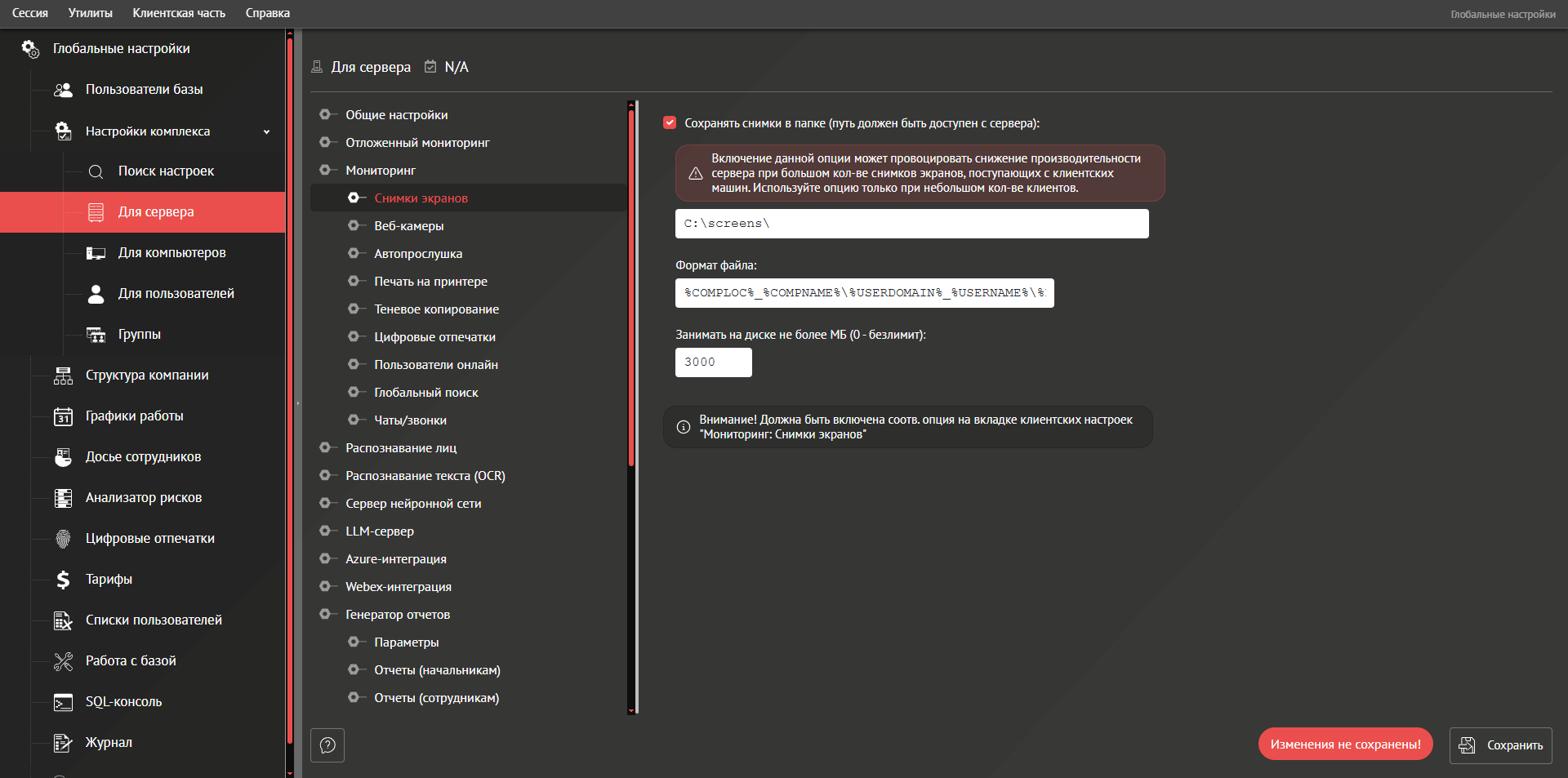The image size is (1568, 778).
Task: Click the Company structure icon
Action: pos(63,376)
